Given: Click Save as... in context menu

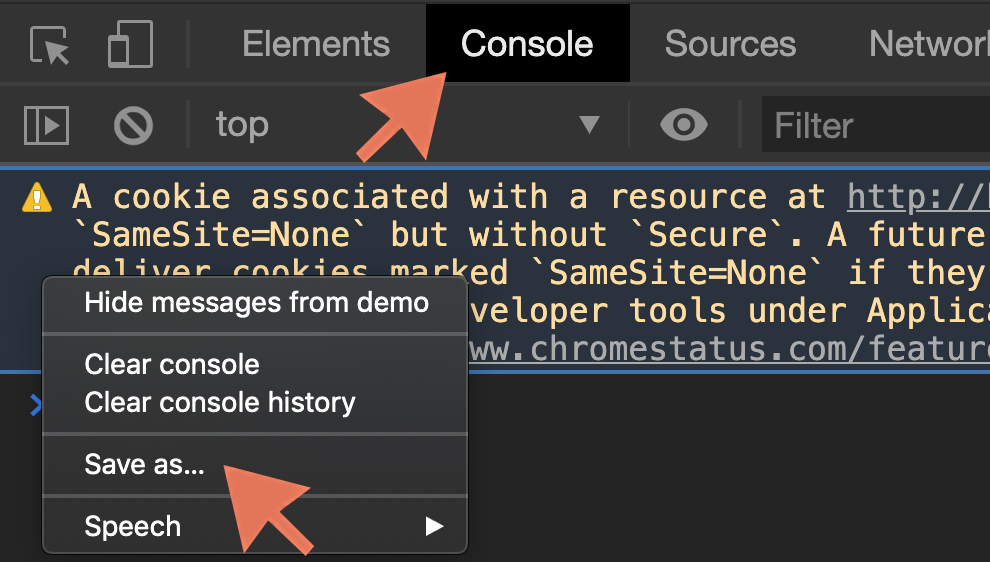Looking at the screenshot, I should 144,464.
